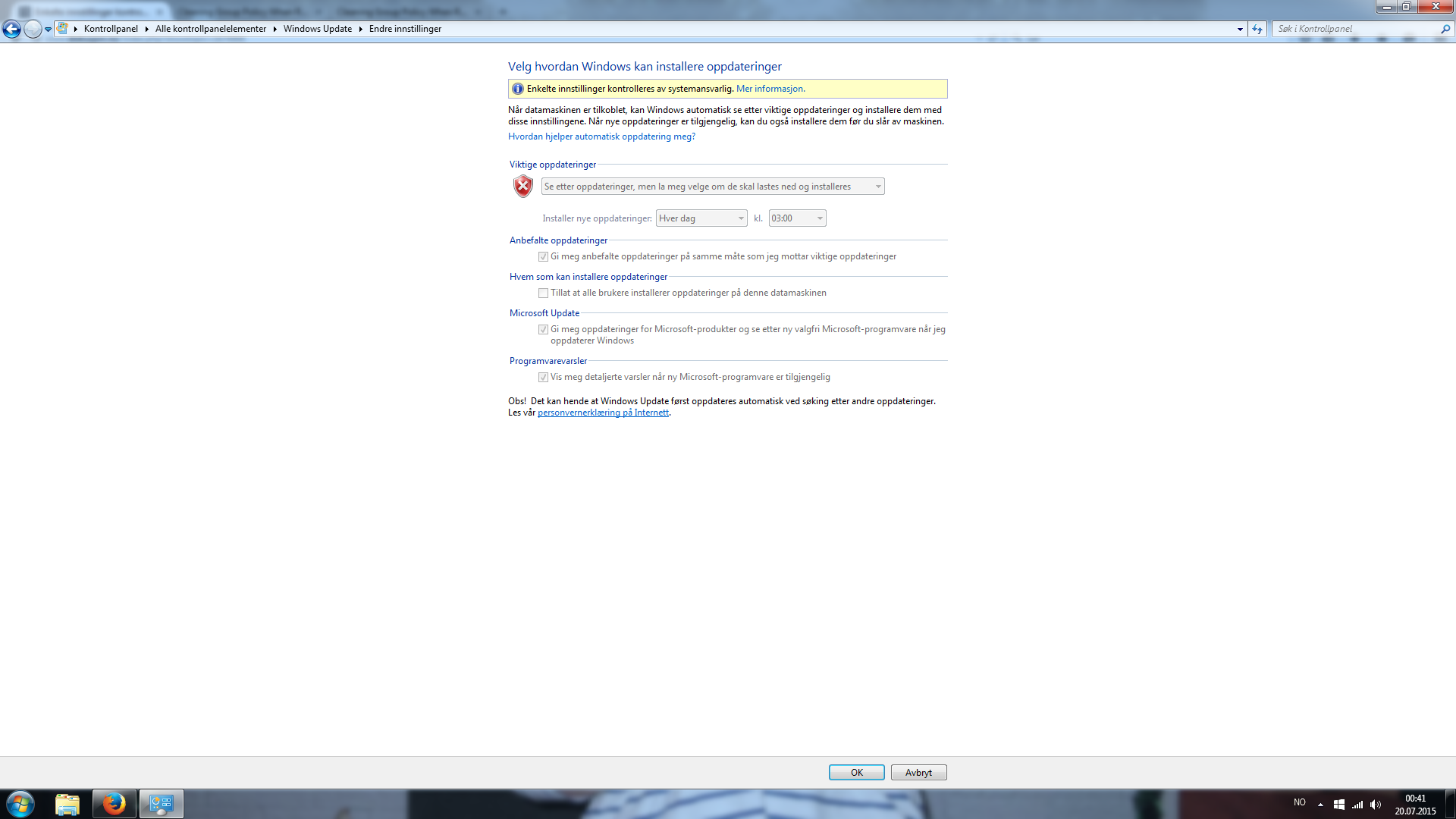
Task: Open the recent pages dropdown arrow
Action: [48, 30]
